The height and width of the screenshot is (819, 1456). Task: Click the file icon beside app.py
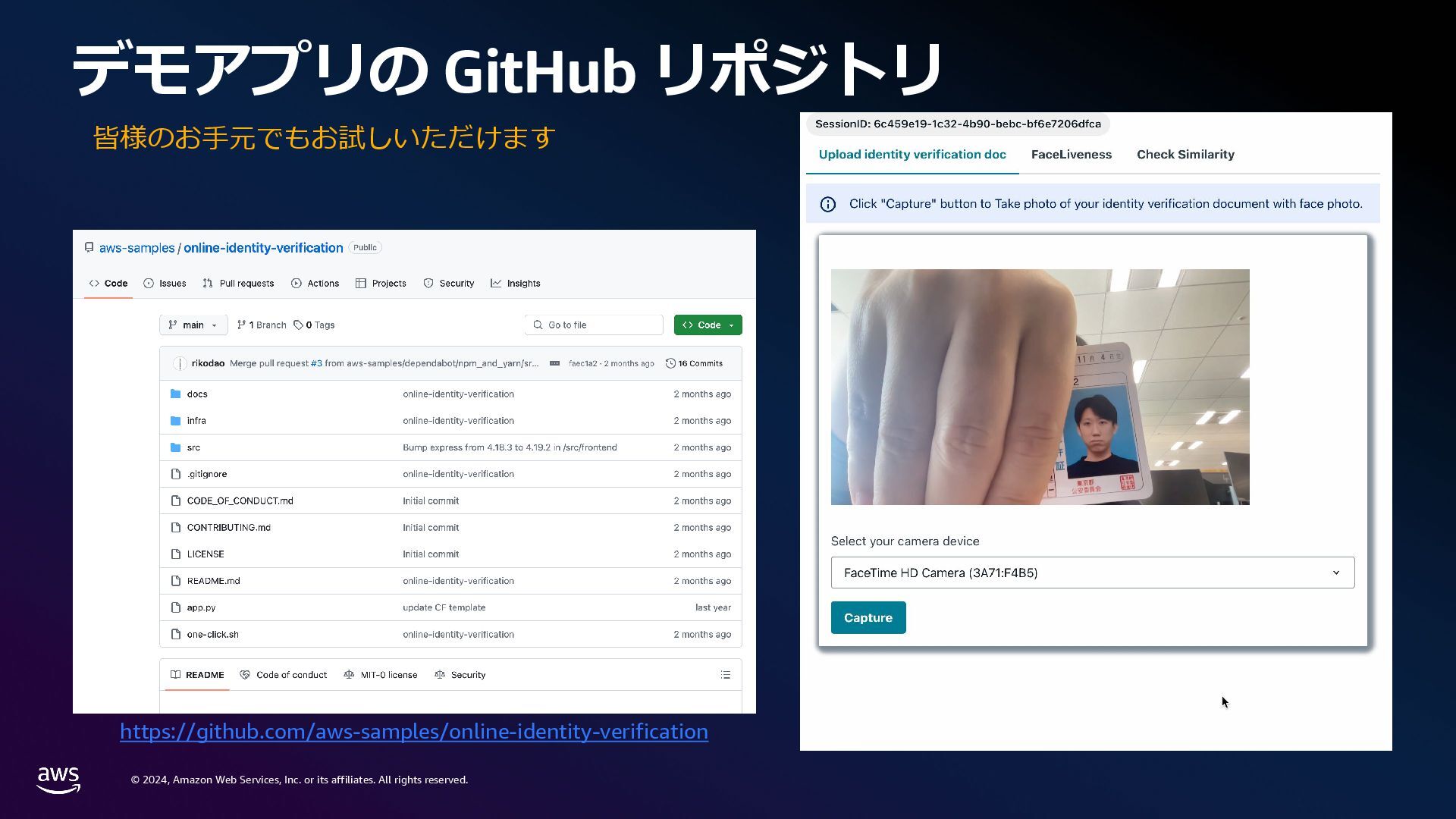176,608
